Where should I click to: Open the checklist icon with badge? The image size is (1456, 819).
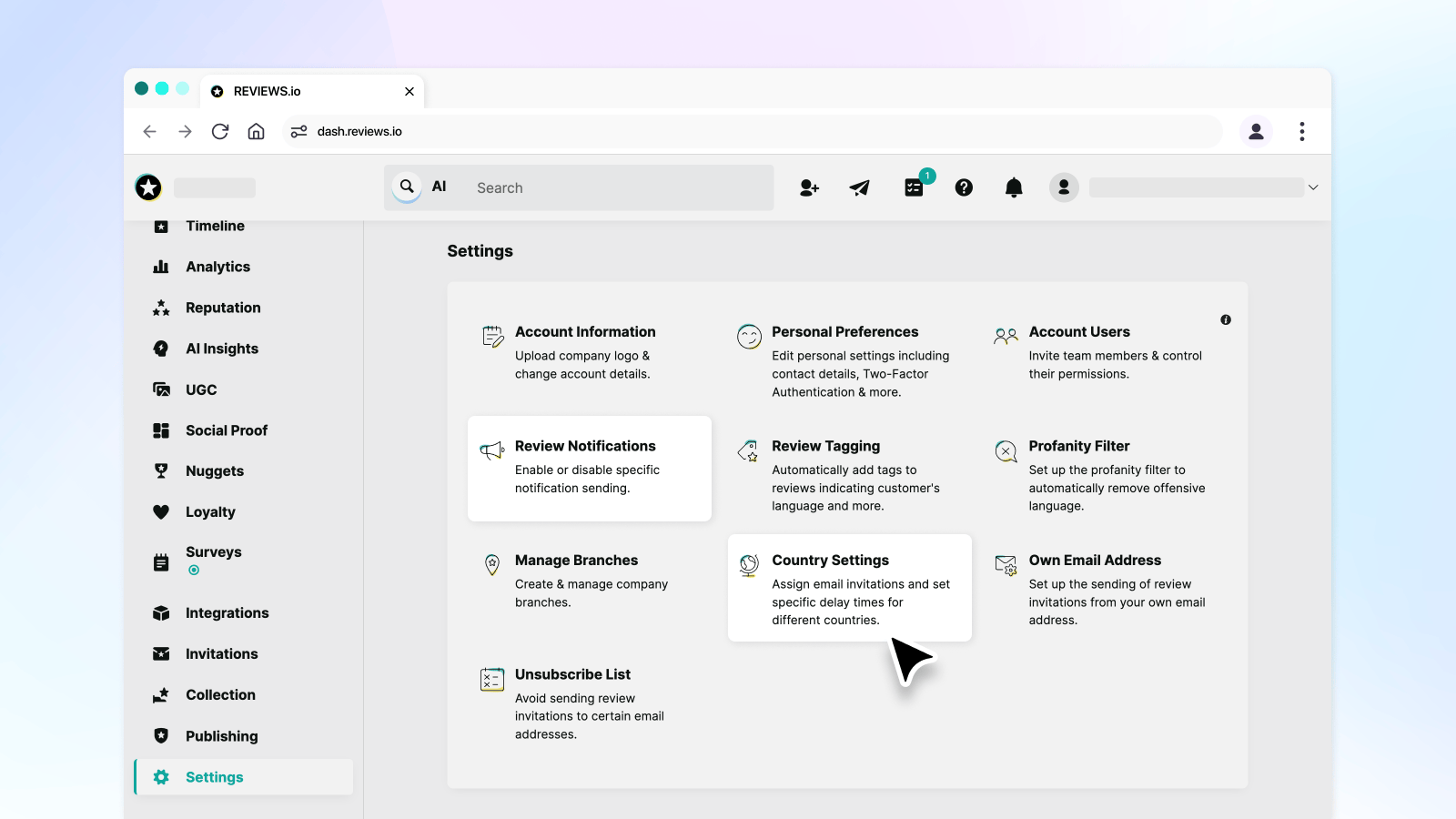tap(914, 187)
